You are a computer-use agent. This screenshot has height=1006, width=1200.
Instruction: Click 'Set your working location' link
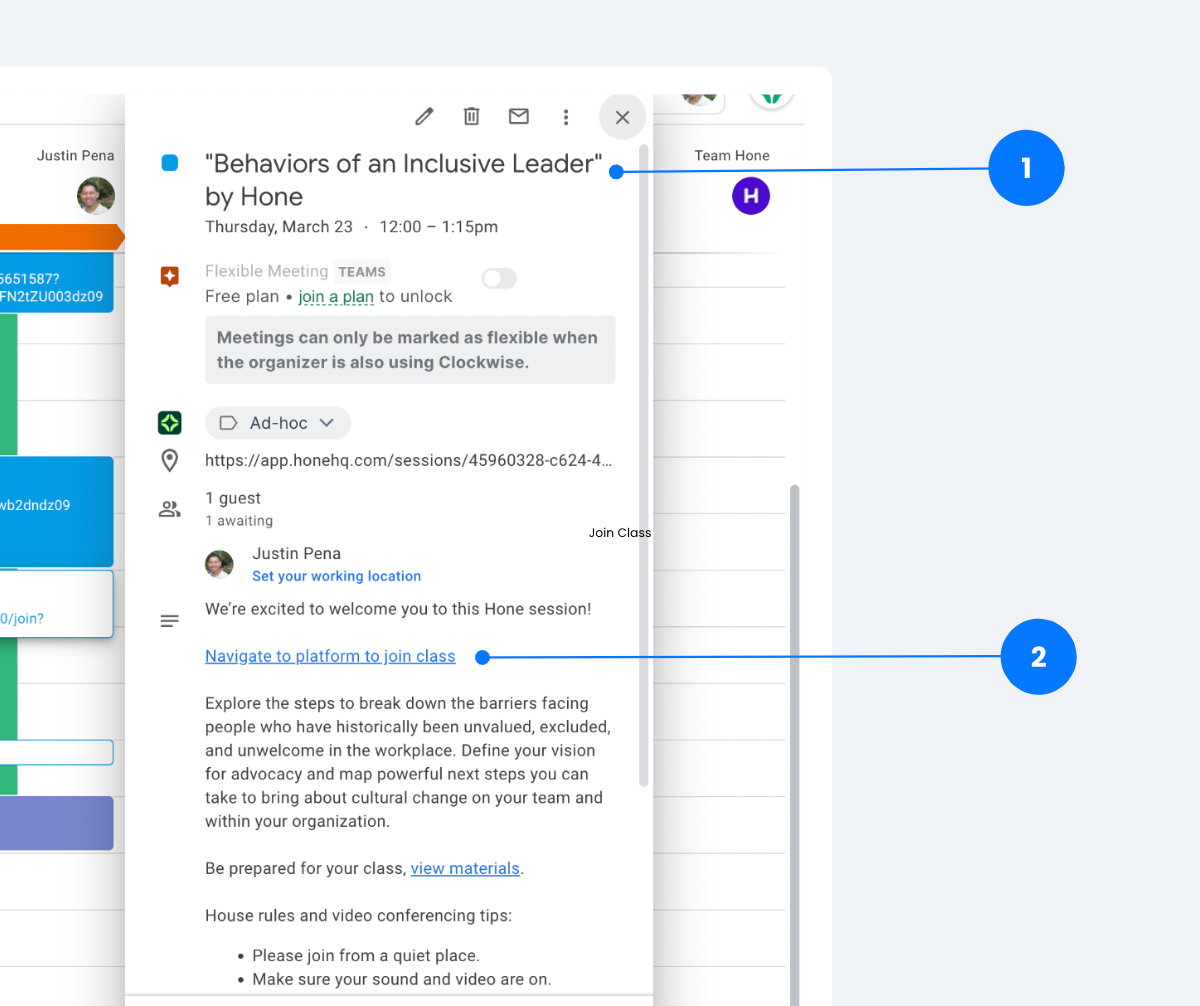coord(337,576)
